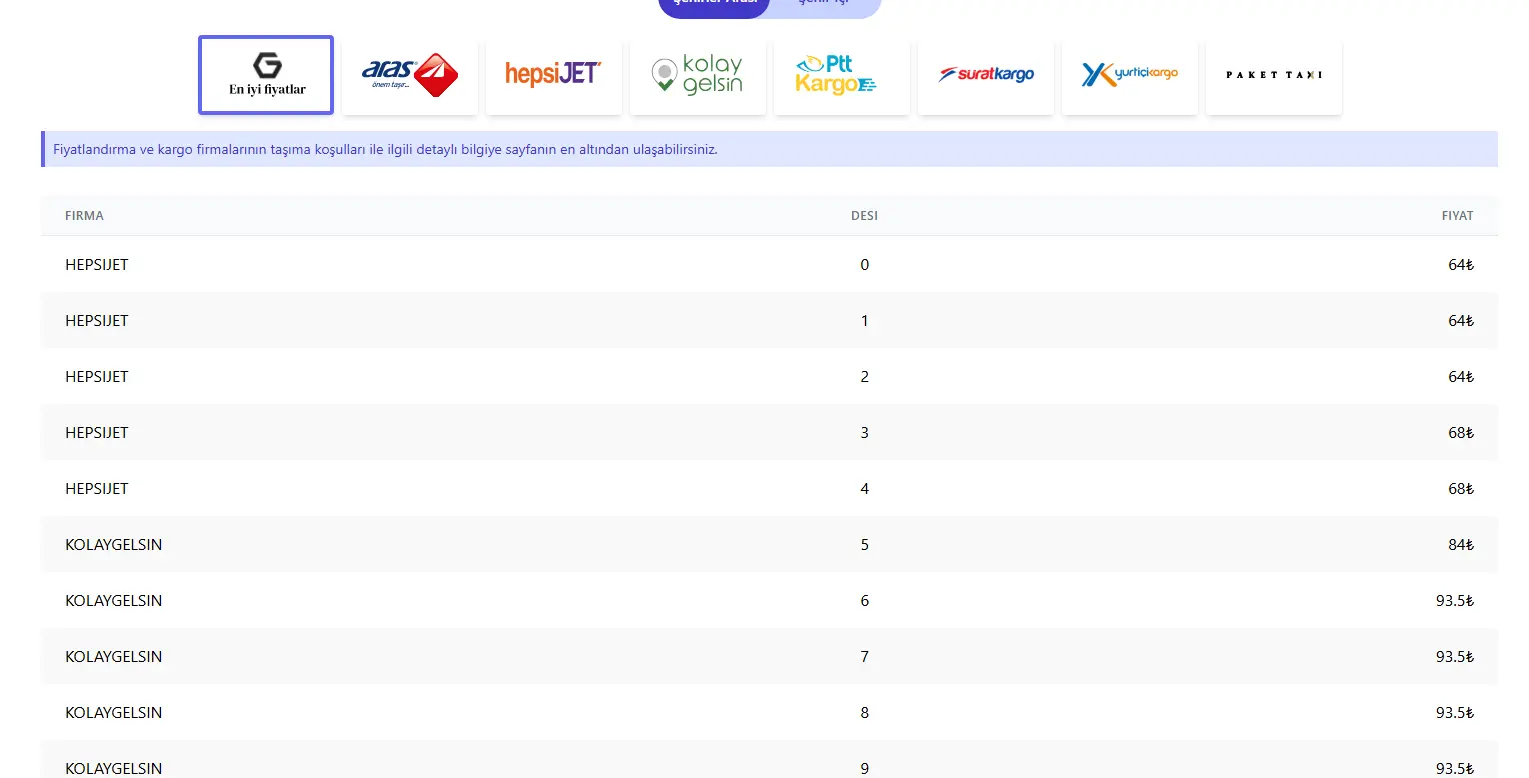
Task: Click the DESI column header
Action: tap(864, 216)
